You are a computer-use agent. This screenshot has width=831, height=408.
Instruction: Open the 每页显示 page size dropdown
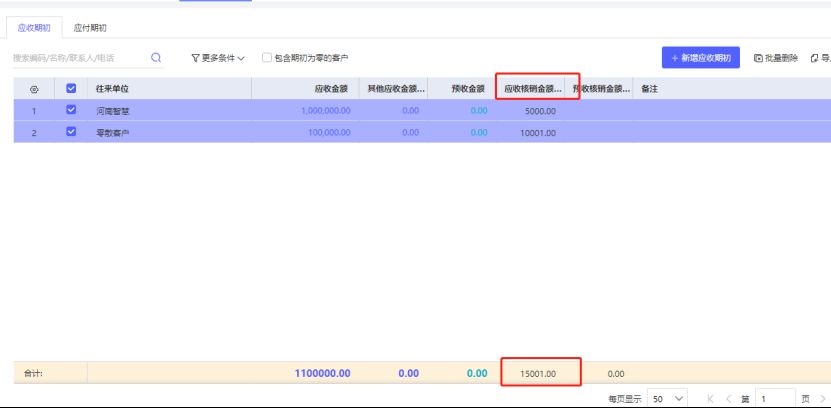[668, 399]
